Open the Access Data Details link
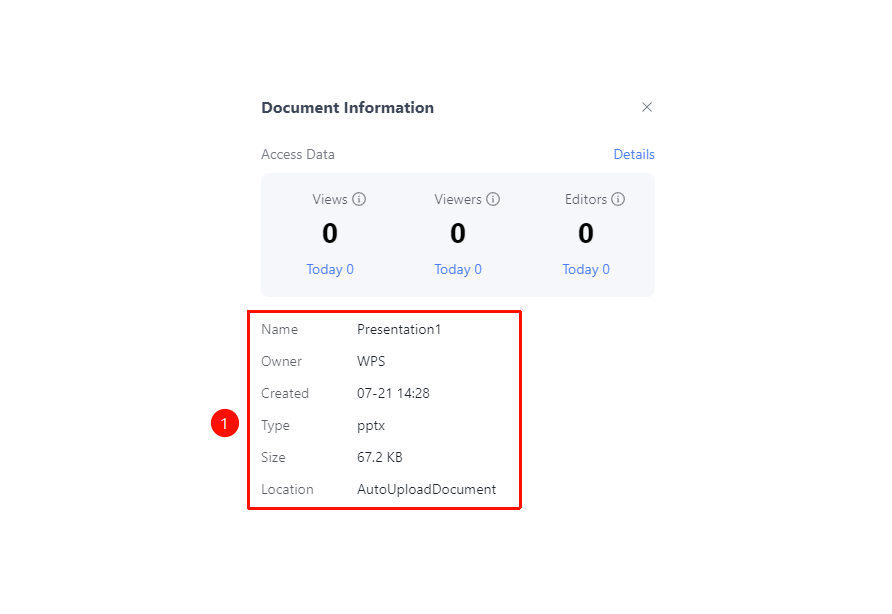This screenshot has width=892, height=614. 634,154
